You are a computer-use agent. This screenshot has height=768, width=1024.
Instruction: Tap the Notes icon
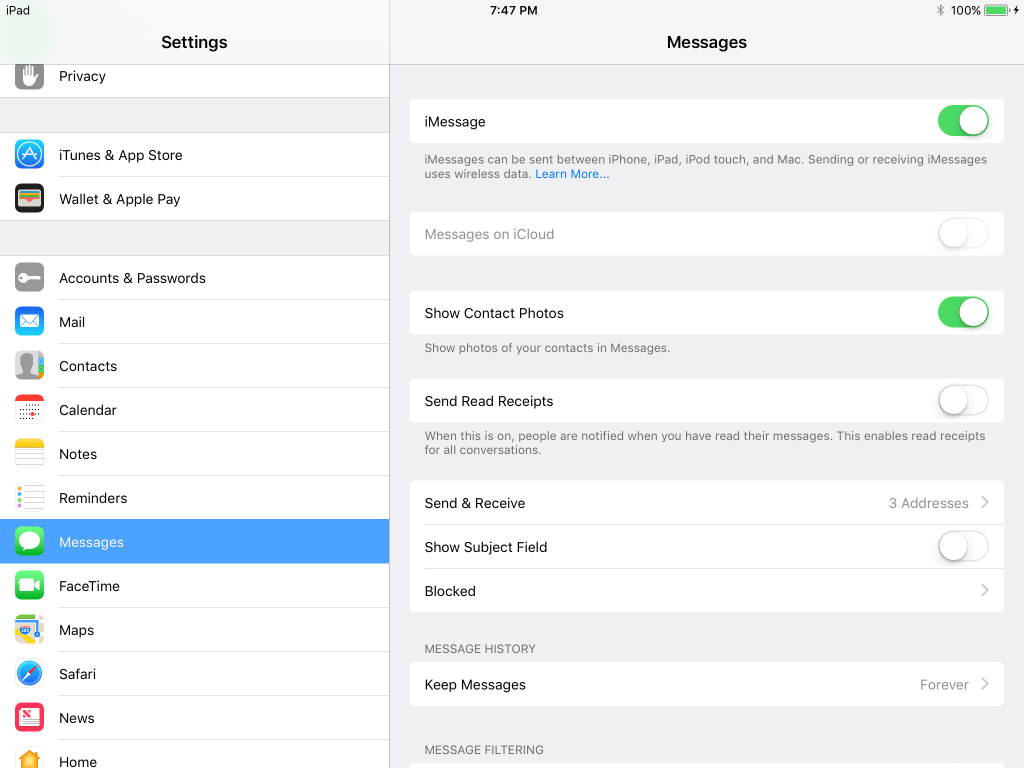(29, 453)
